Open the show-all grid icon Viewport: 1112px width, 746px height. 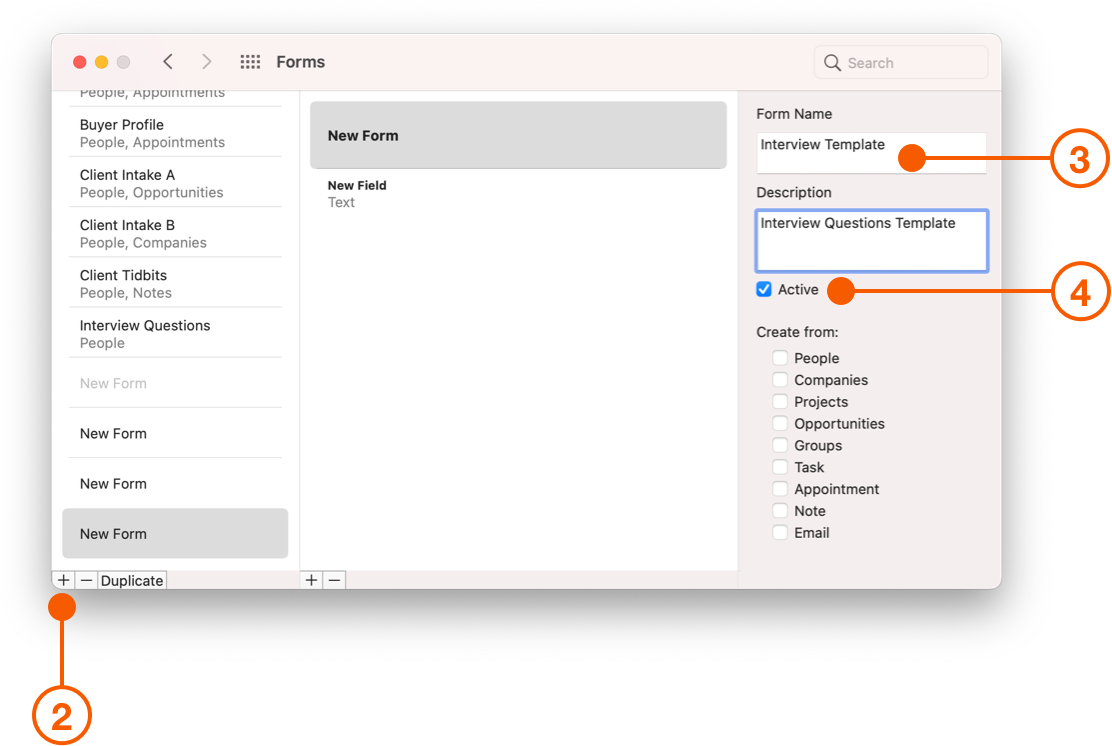tap(250, 62)
